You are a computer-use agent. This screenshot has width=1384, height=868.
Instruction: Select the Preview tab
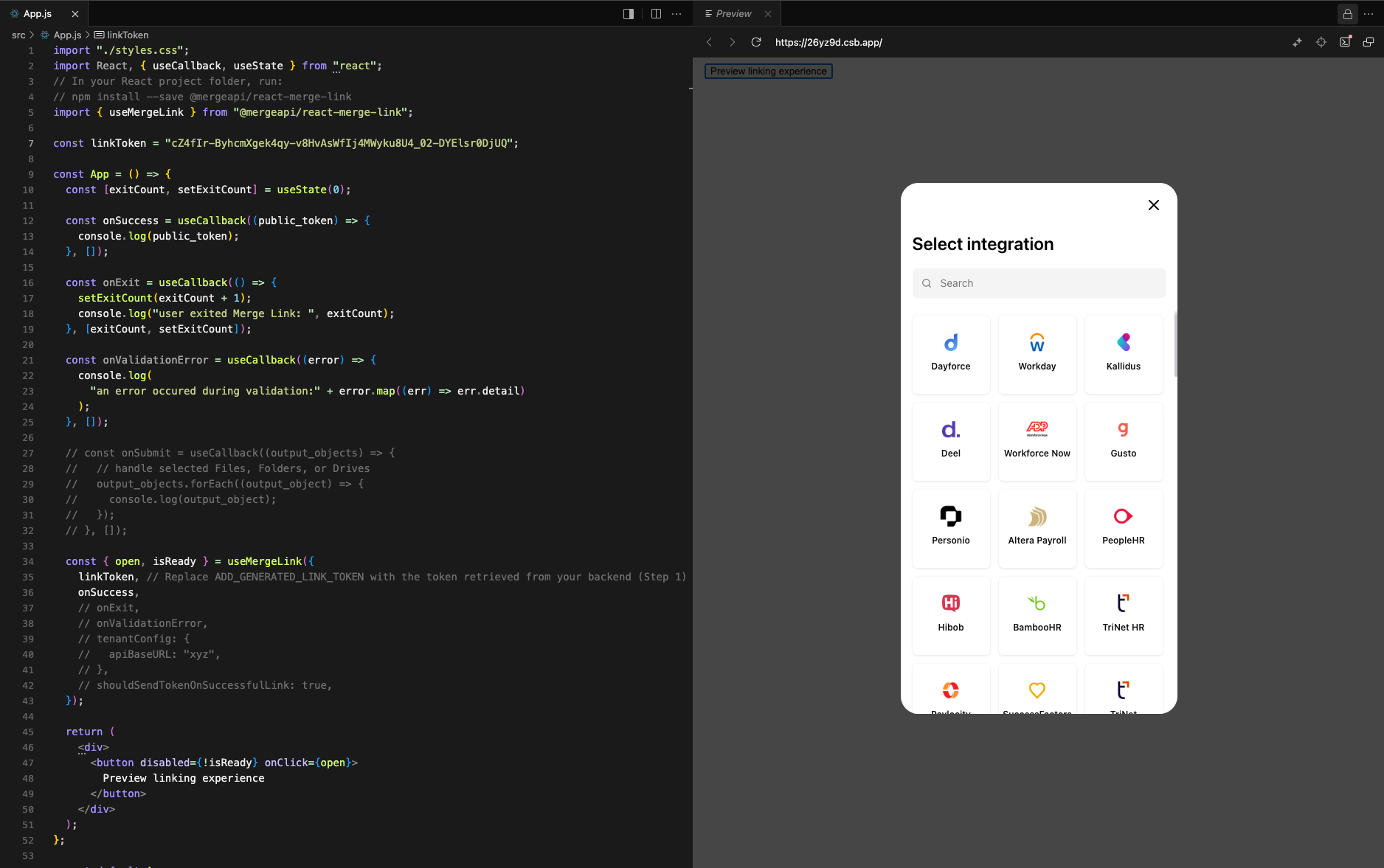(x=733, y=13)
